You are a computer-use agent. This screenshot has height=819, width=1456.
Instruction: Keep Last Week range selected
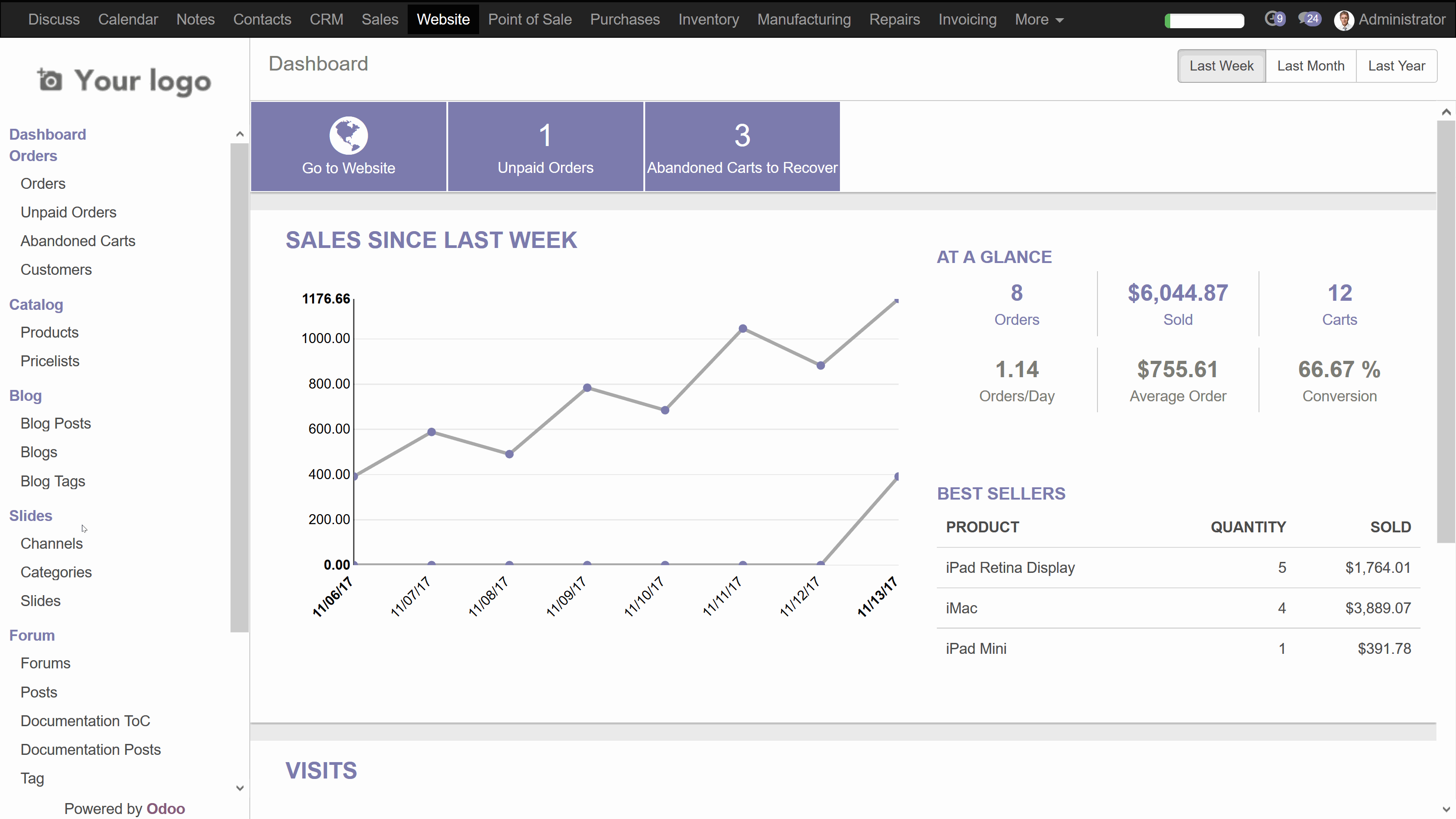pyautogui.click(x=1221, y=66)
